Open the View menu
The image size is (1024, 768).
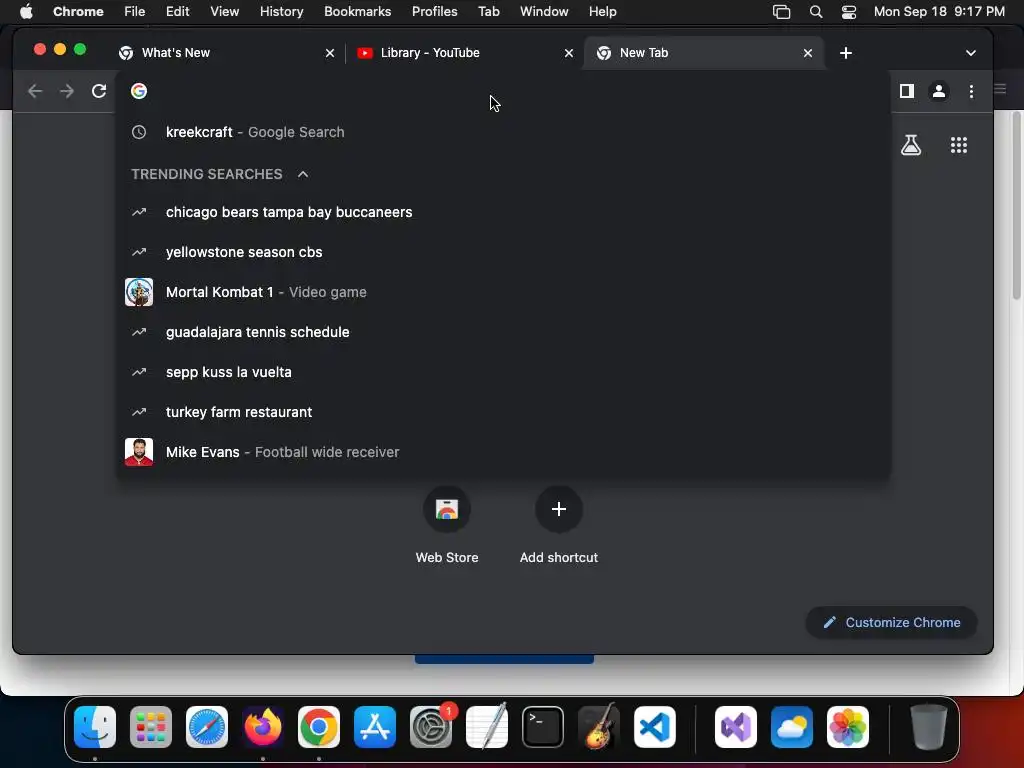[x=224, y=12]
